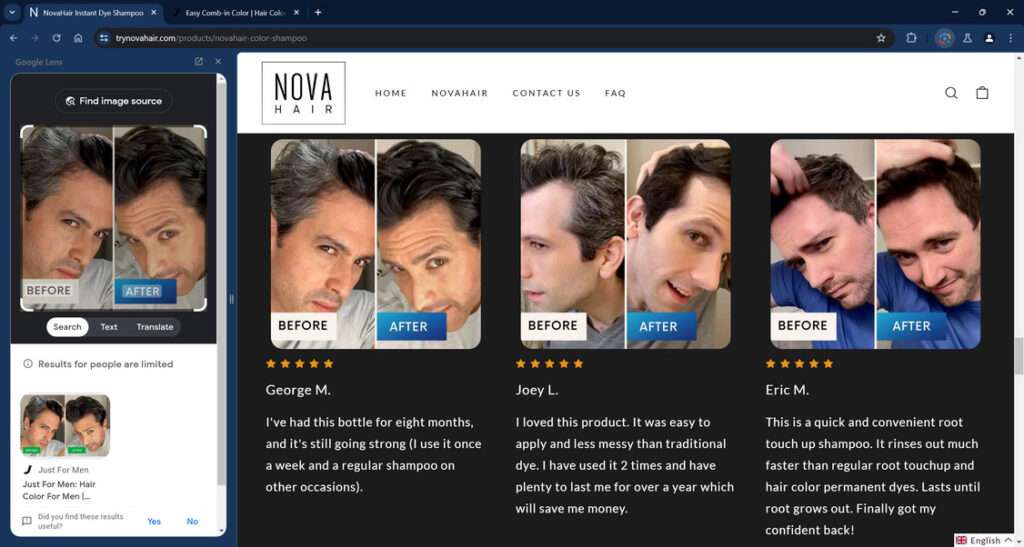Close the Easy Comb-in Color tab
The width and height of the screenshot is (1024, 547).
pos(296,12)
